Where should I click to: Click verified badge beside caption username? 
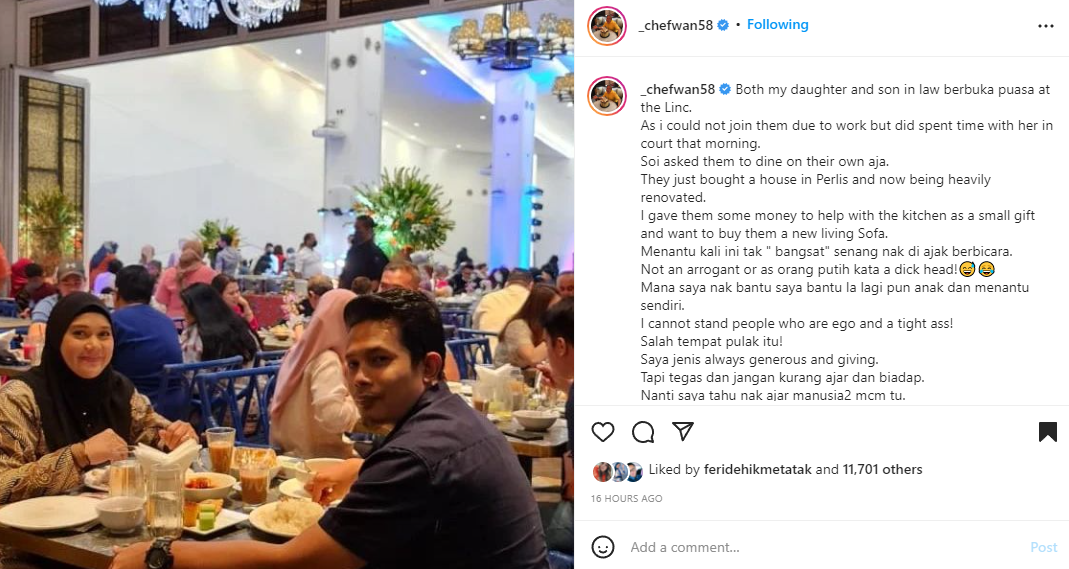[x=725, y=89]
